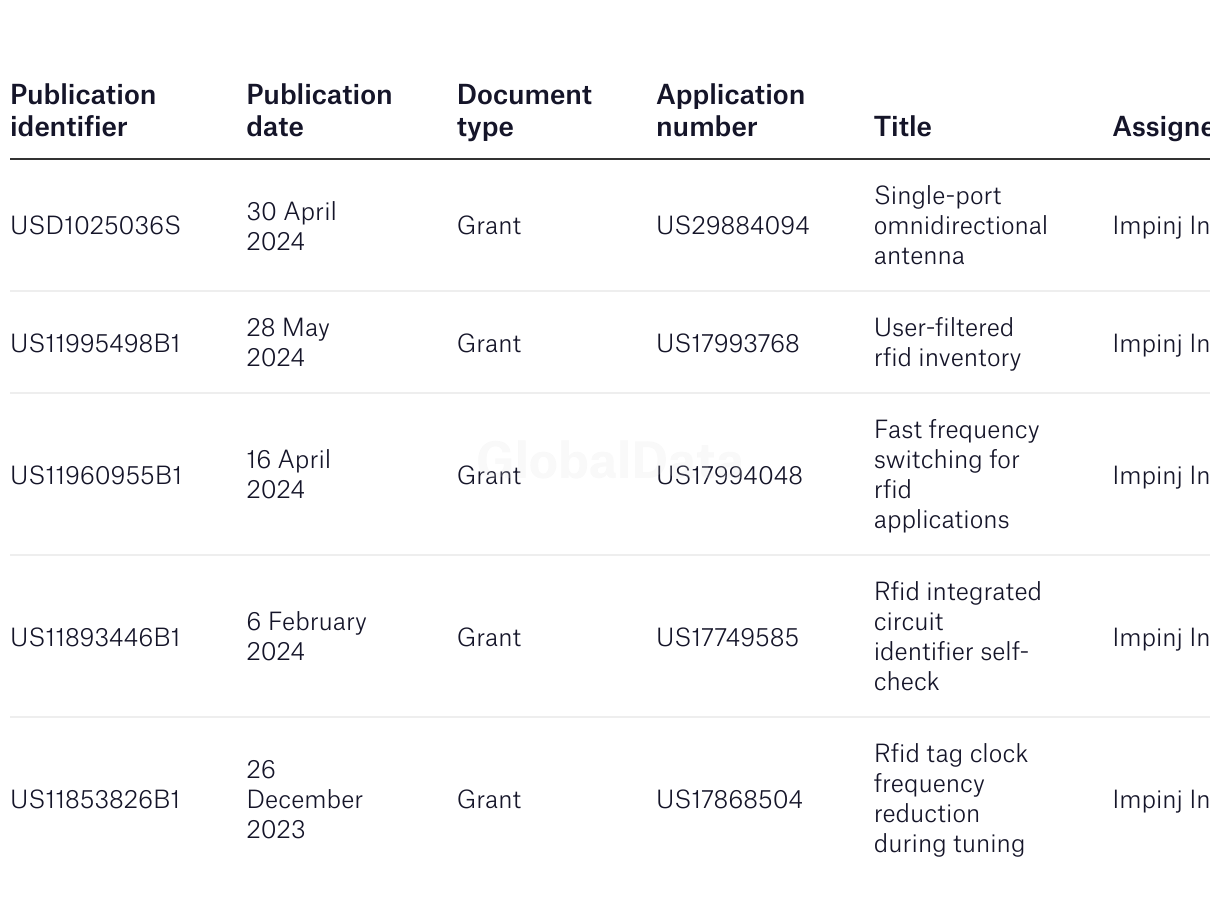
Task: Click the Document type column header
Action: (524, 110)
